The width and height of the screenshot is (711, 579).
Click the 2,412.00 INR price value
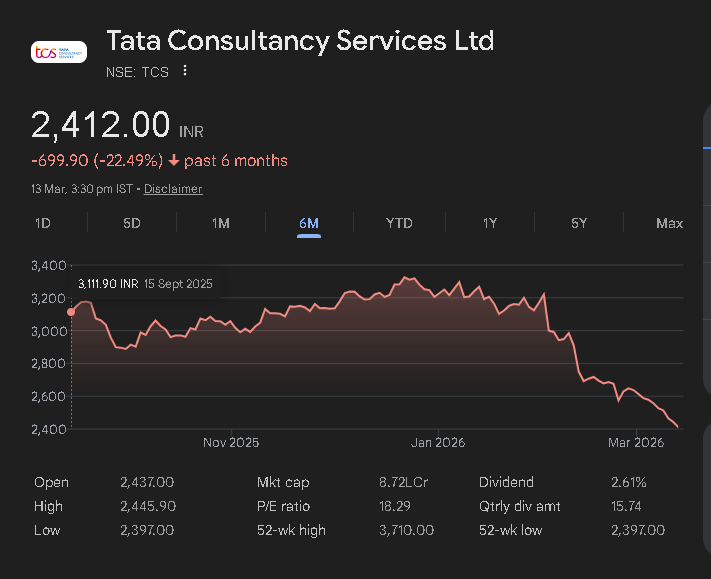tap(100, 125)
